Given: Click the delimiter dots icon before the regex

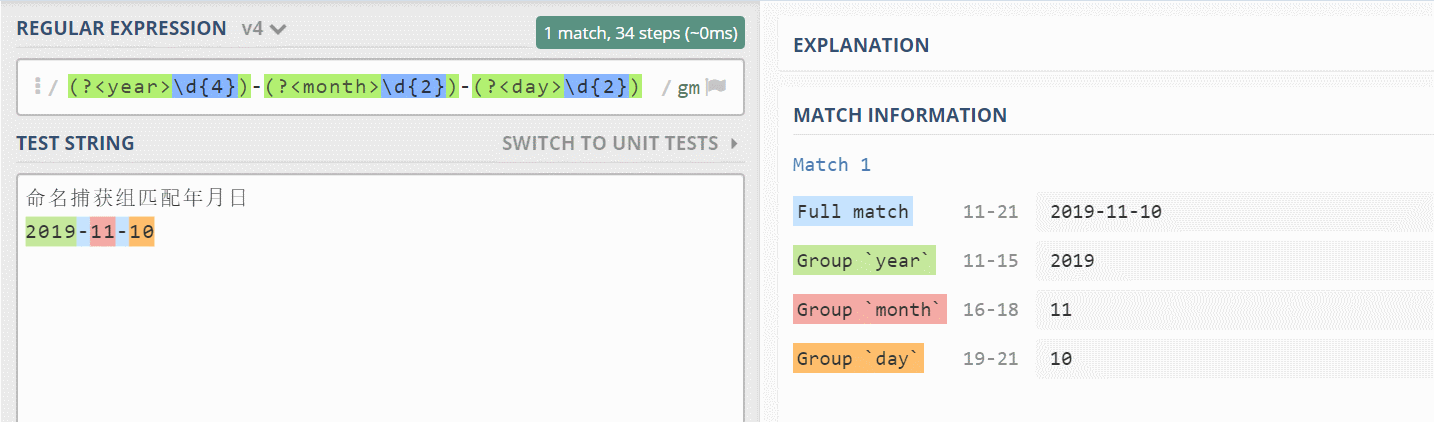Looking at the screenshot, I should 37,87.
